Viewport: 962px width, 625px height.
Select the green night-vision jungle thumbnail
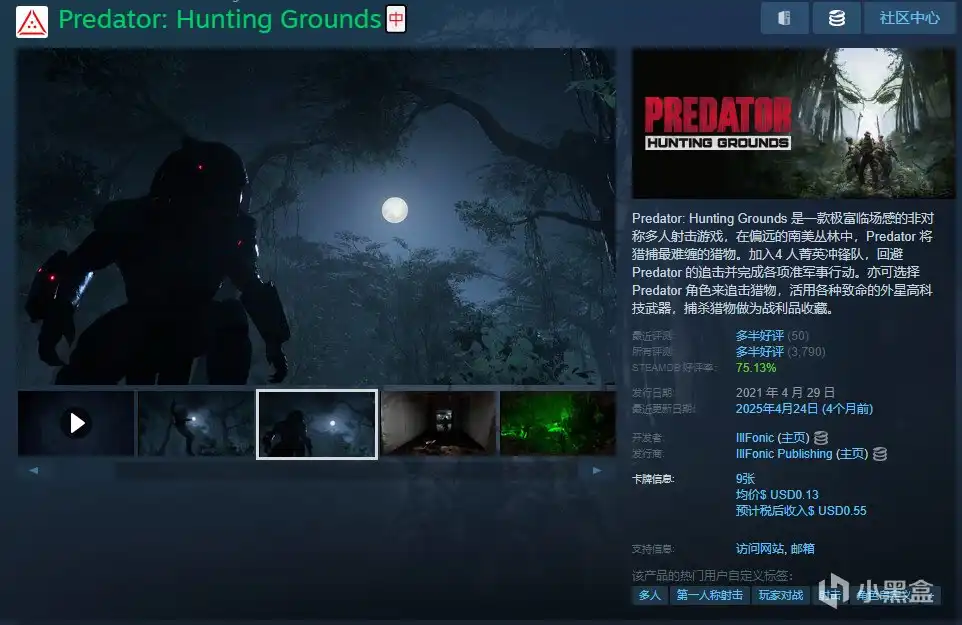(558, 423)
